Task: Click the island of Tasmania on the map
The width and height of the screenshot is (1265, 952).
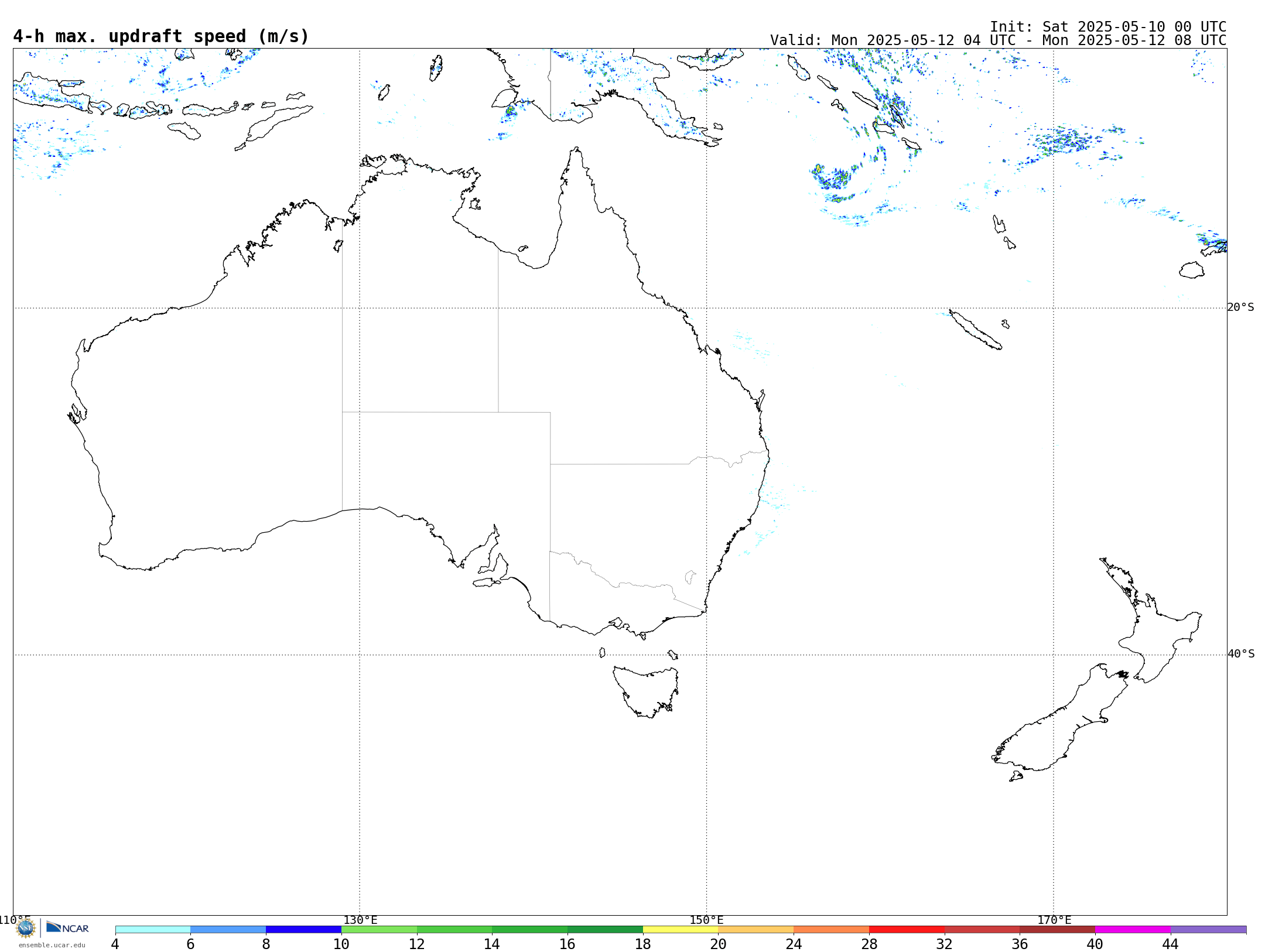Action: point(645,691)
